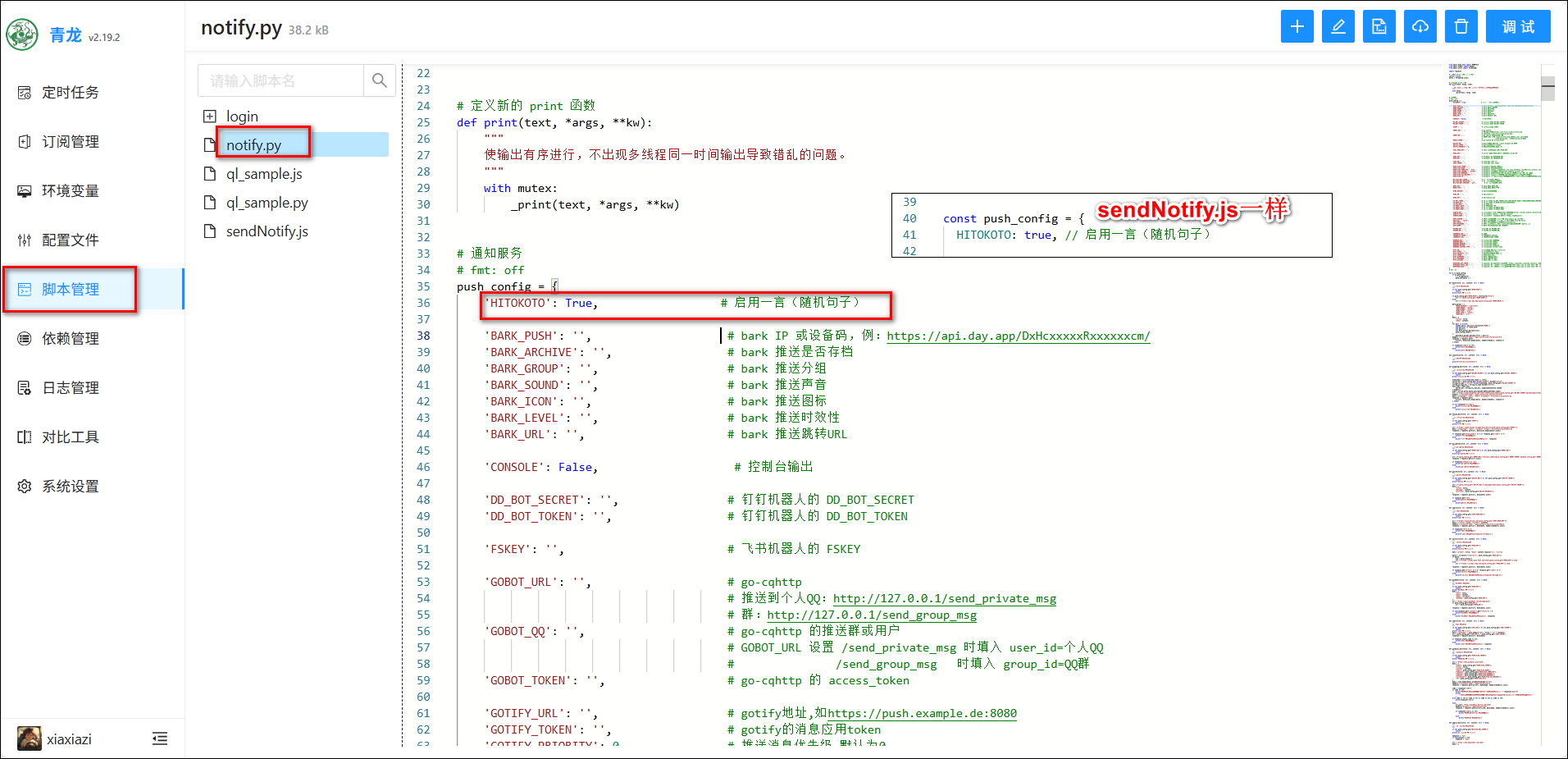This screenshot has height=759, width=1568.
Task: Open ql_sample.js in file tree
Action: 264,174
